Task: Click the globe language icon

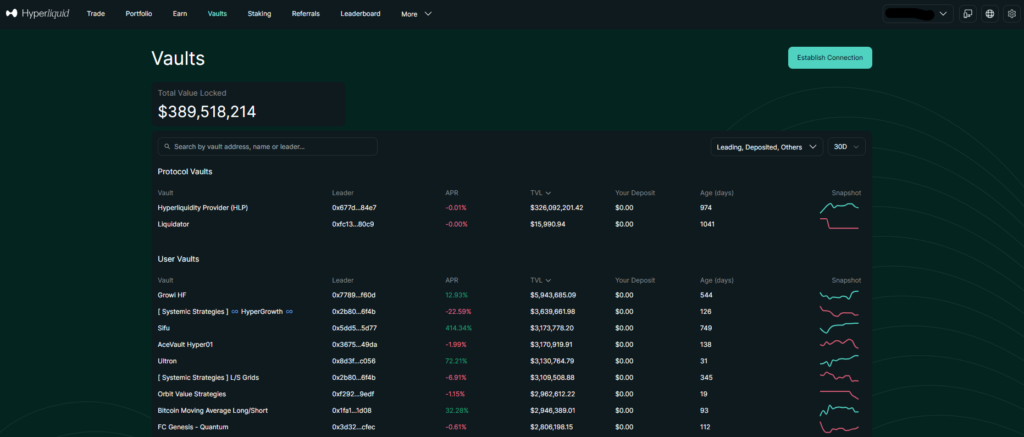Action: [x=989, y=14]
